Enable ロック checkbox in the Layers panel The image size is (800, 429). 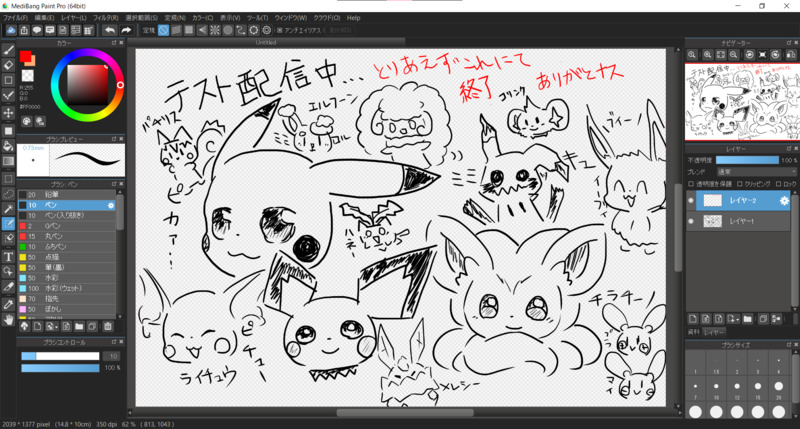tap(778, 184)
